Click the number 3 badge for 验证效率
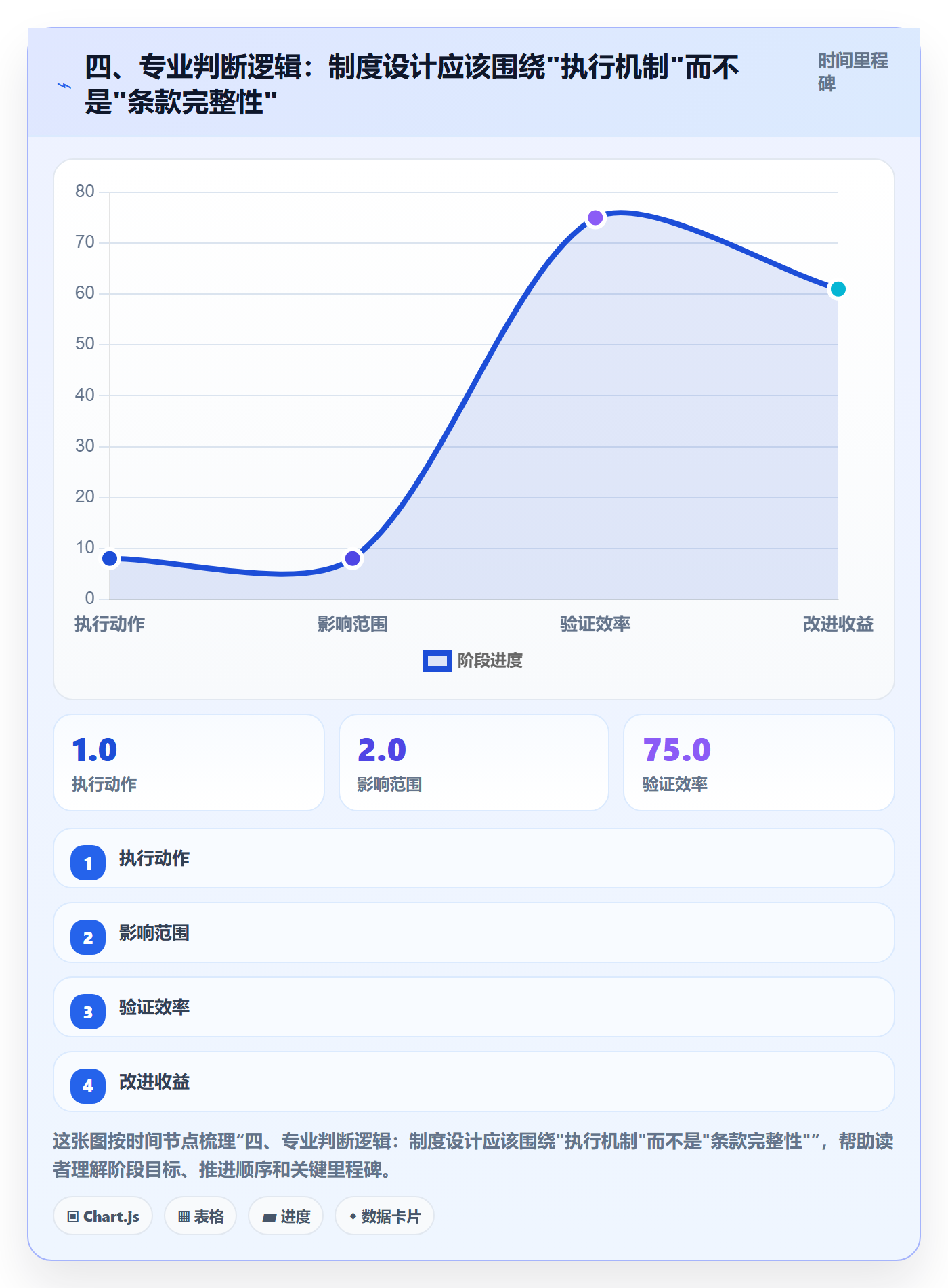 [x=88, y=1012]
